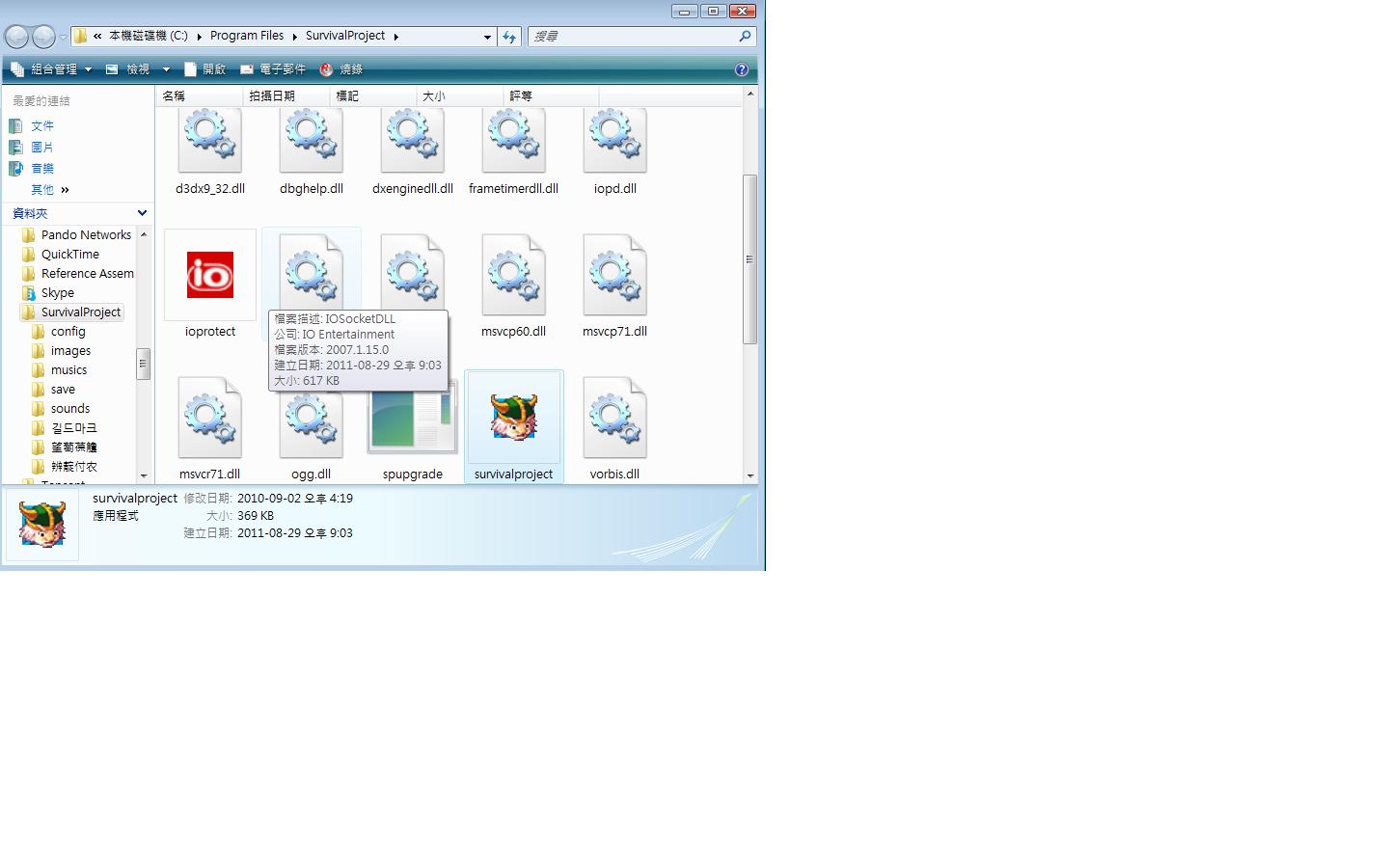Select Skype folder in tree
This screenshot has height=868, width=1389.
[x=57, y=293]
